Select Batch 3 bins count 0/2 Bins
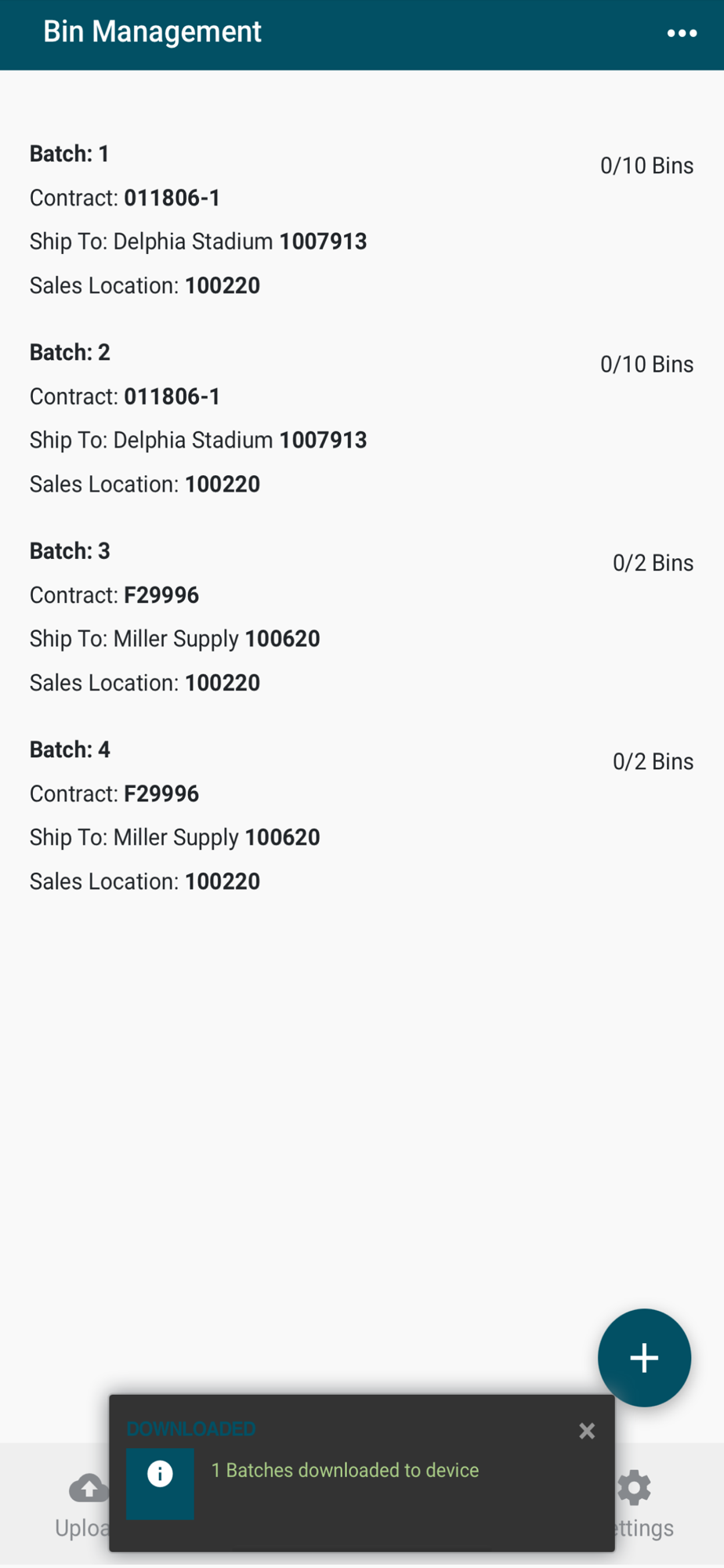Screen dimensions: 724x1568 [x=653, y=563]
